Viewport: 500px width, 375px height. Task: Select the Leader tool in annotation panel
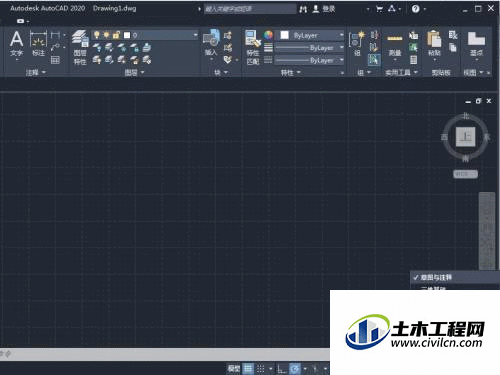(x=55, y=47)
